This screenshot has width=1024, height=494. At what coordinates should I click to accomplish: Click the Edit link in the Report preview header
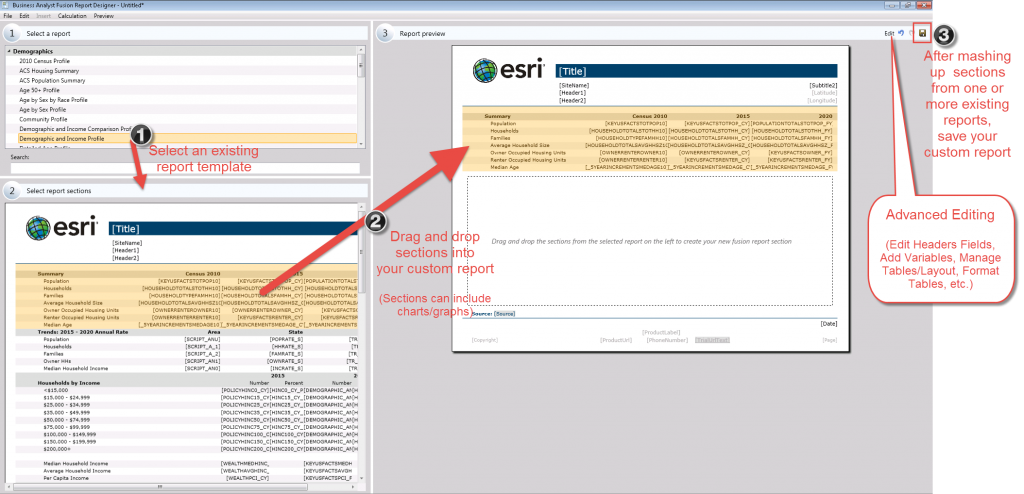889,33
